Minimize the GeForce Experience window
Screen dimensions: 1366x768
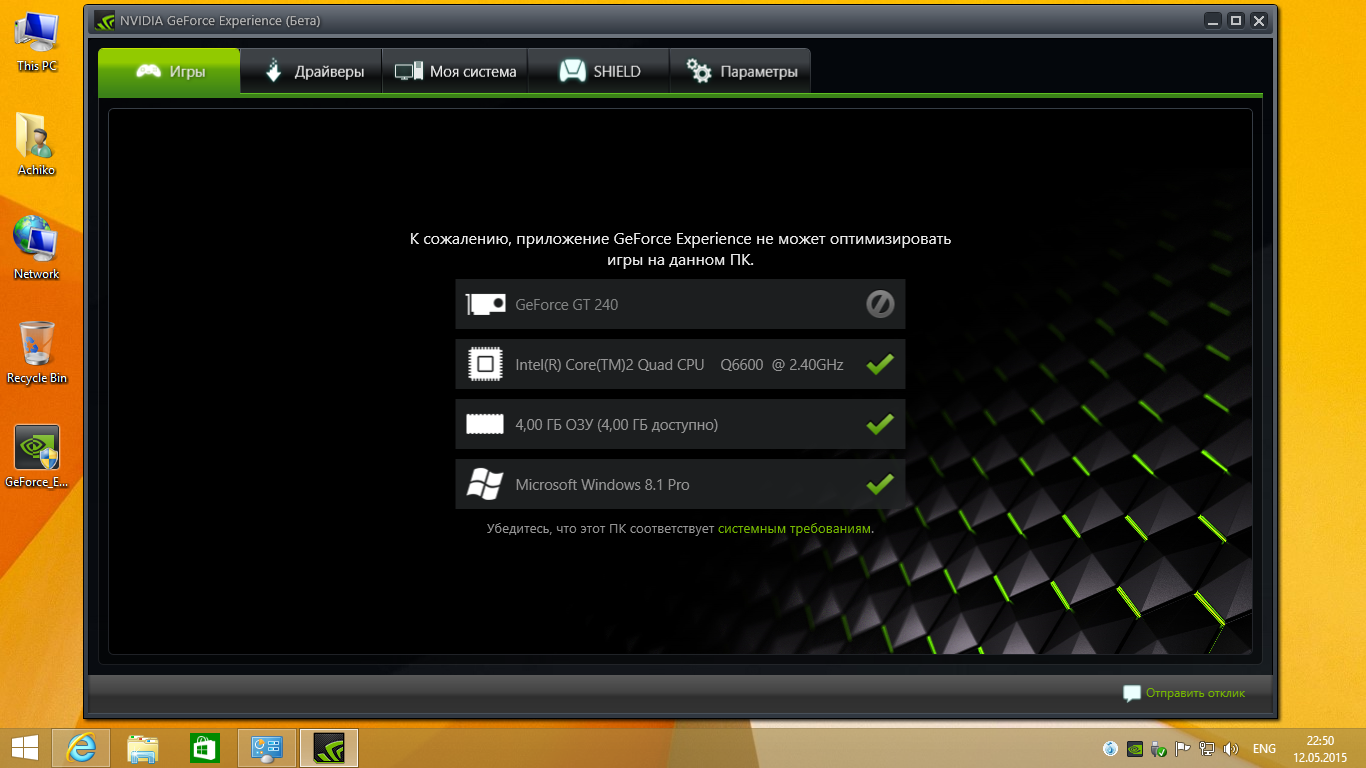pos(1213,20)
